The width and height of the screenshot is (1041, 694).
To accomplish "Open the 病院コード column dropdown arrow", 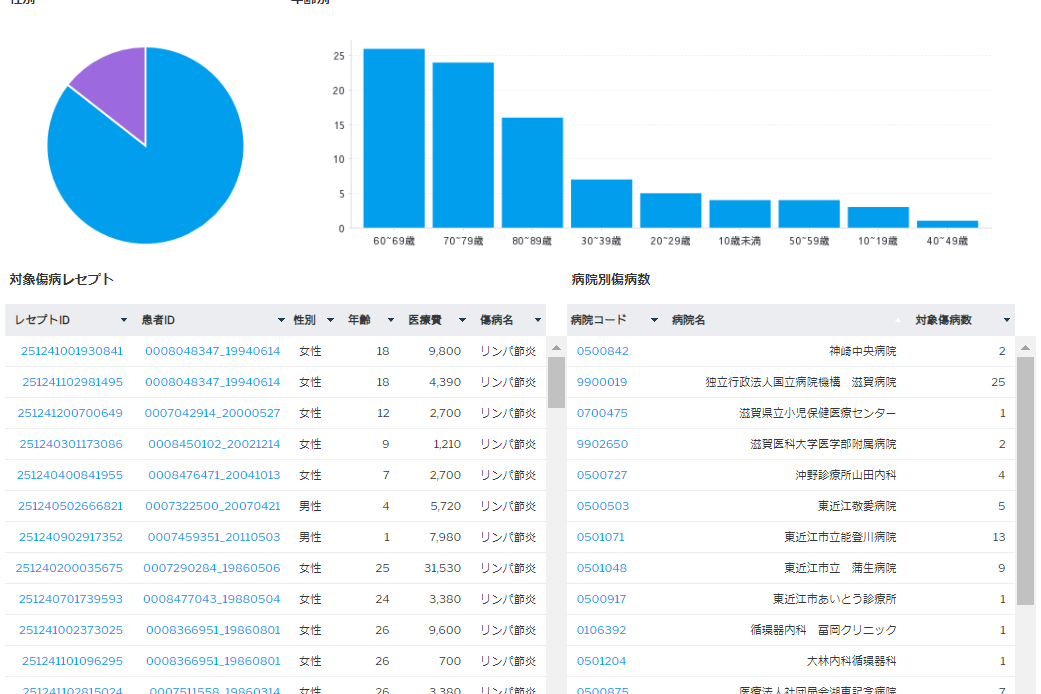I will 654,320.
